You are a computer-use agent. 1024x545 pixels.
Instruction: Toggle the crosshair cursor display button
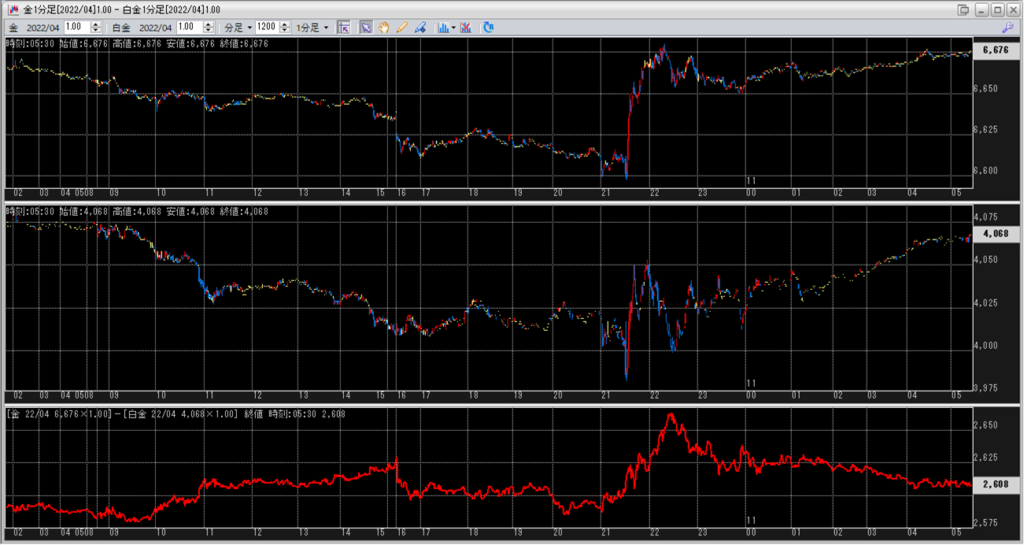point(343,27)
